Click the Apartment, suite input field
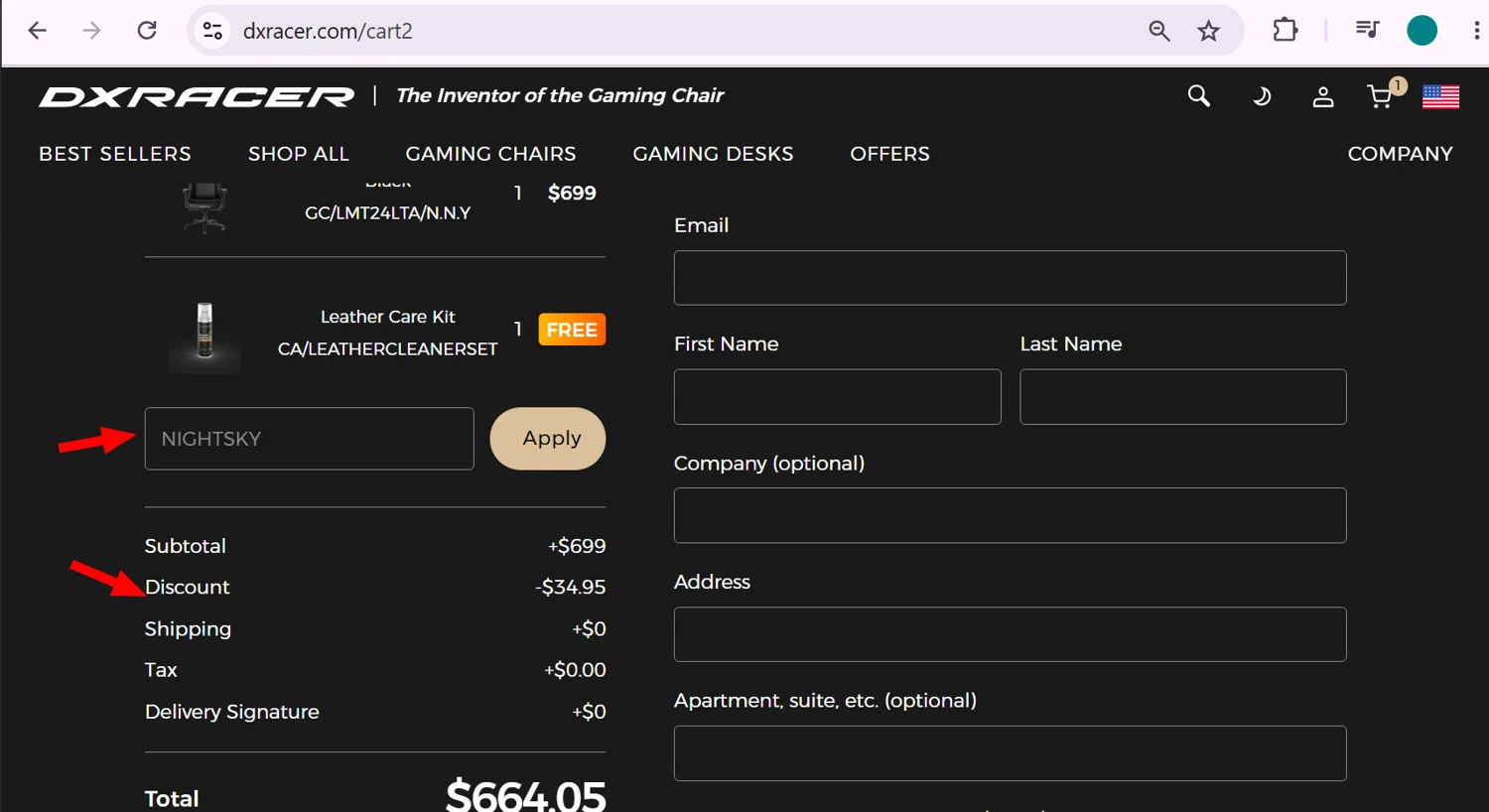The height and width of the screenshot is (812, 1489). point(1010,753)
